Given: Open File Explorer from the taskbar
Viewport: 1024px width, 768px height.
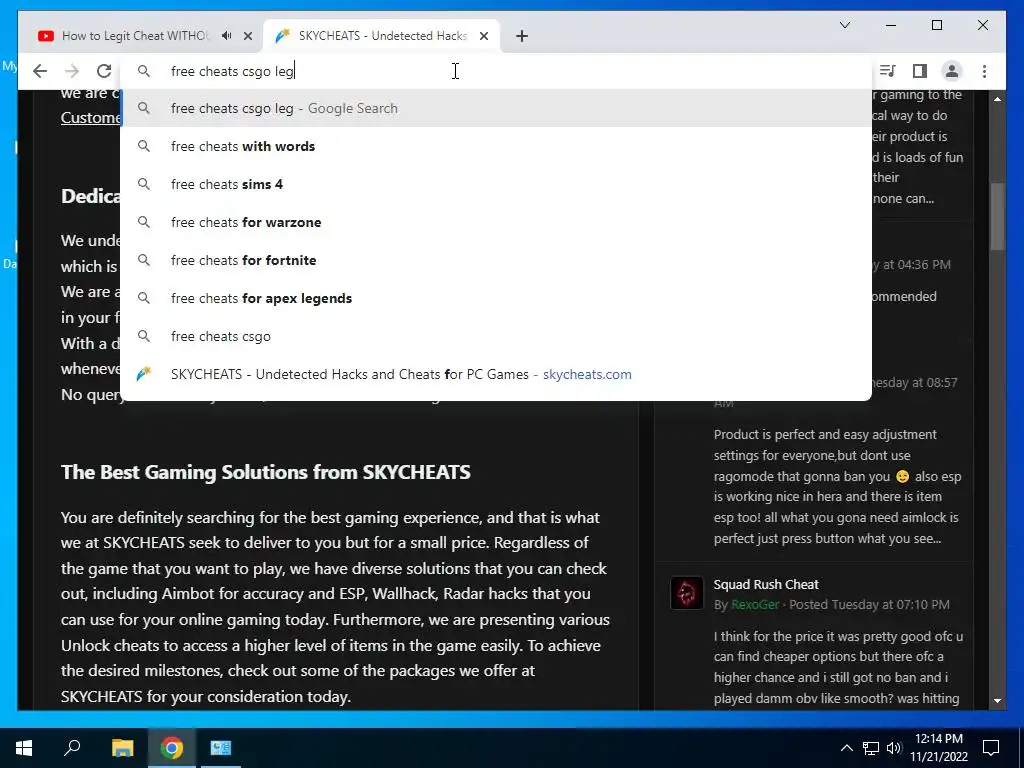Looking at the screenshot, I should [x=122, y=748].
